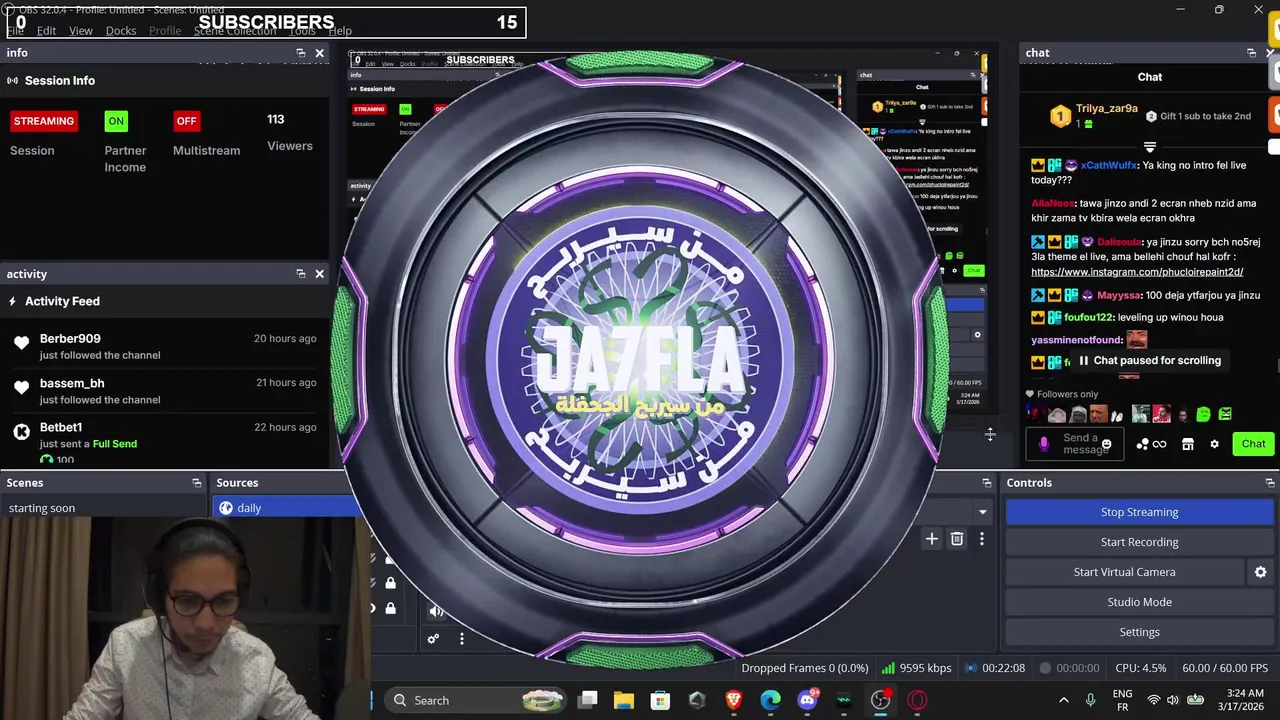Open Settings from Controls dock
Image resolution: width=1280 pixels, height=720 pixels.
point(1139,632)
